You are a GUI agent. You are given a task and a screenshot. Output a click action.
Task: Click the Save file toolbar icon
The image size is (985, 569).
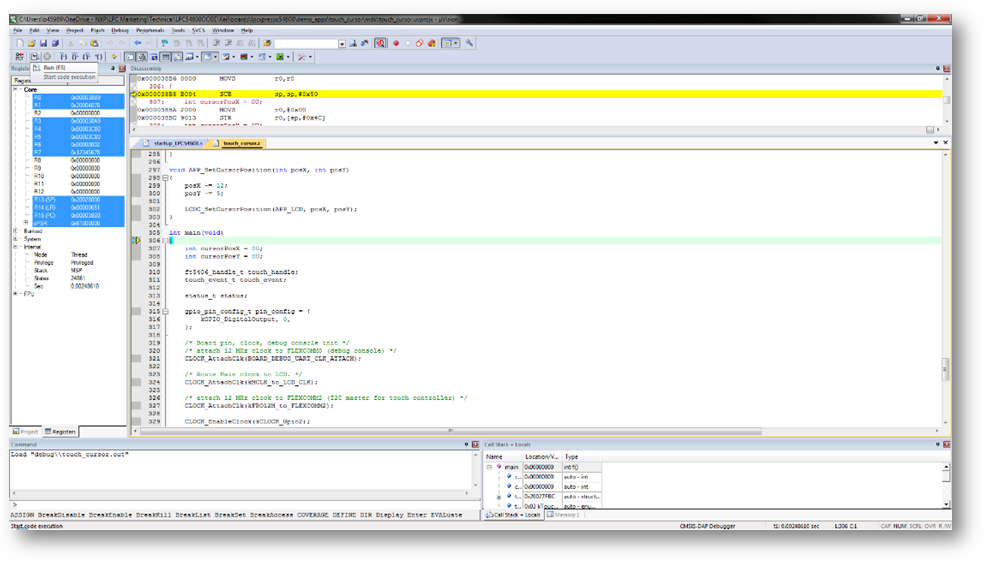coord(43,43)
